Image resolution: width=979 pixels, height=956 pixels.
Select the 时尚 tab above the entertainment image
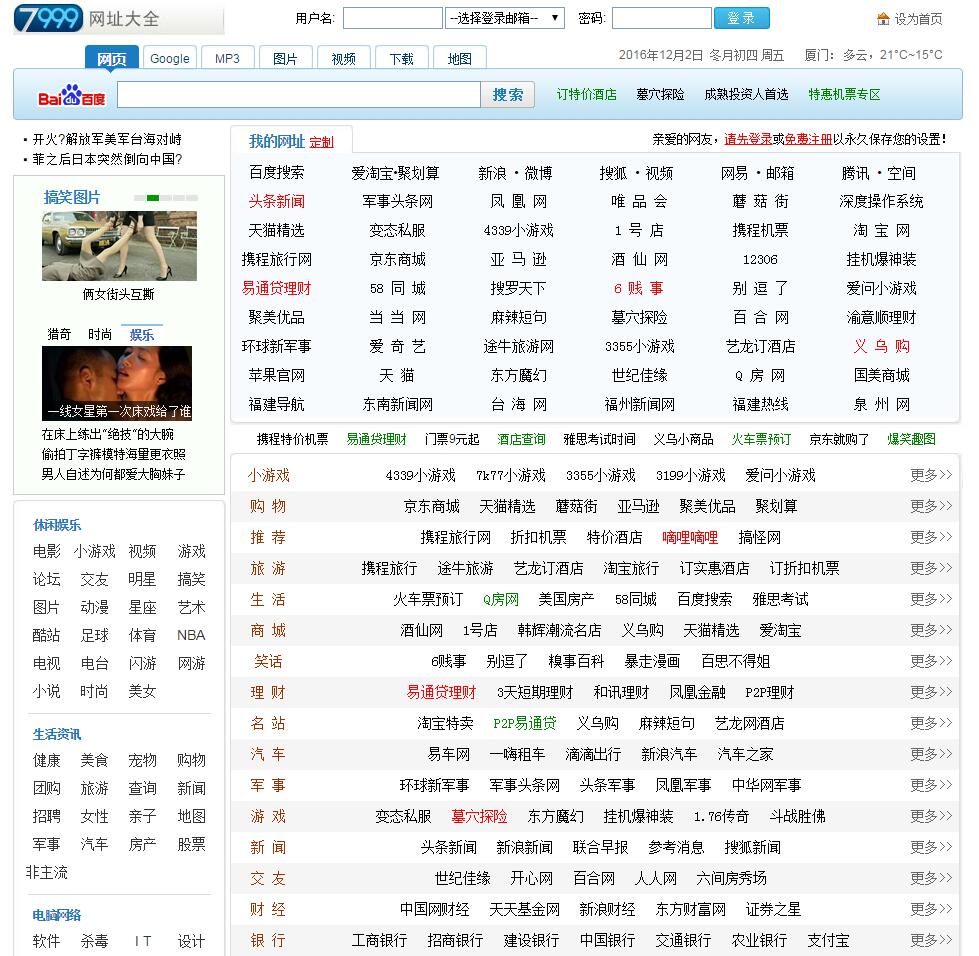tap(100, 335)
